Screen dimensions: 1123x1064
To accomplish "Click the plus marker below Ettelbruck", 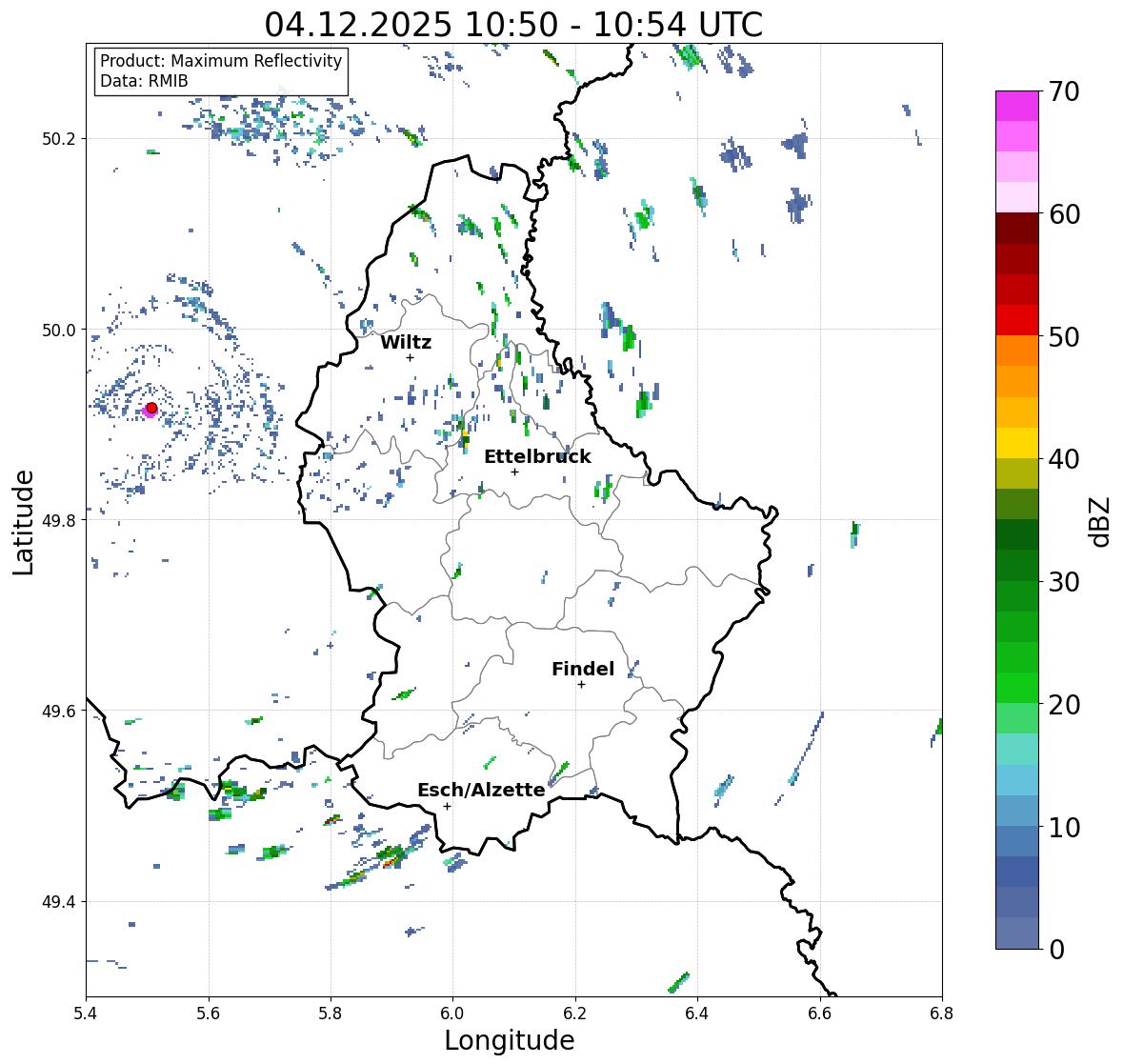I will tap(514, 472).
